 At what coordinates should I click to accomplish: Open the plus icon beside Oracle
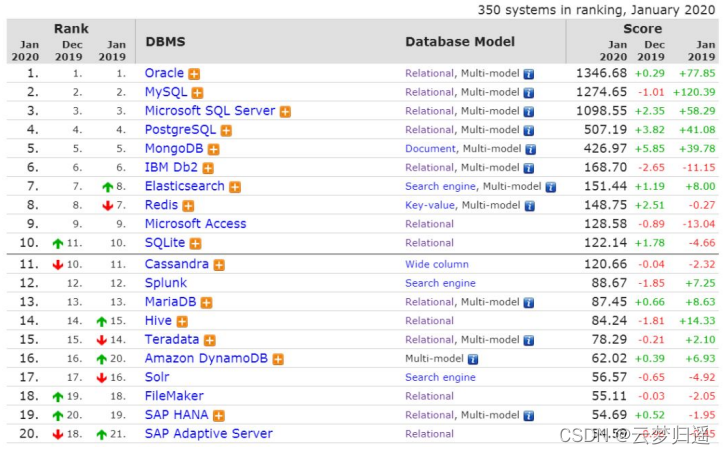195,74
